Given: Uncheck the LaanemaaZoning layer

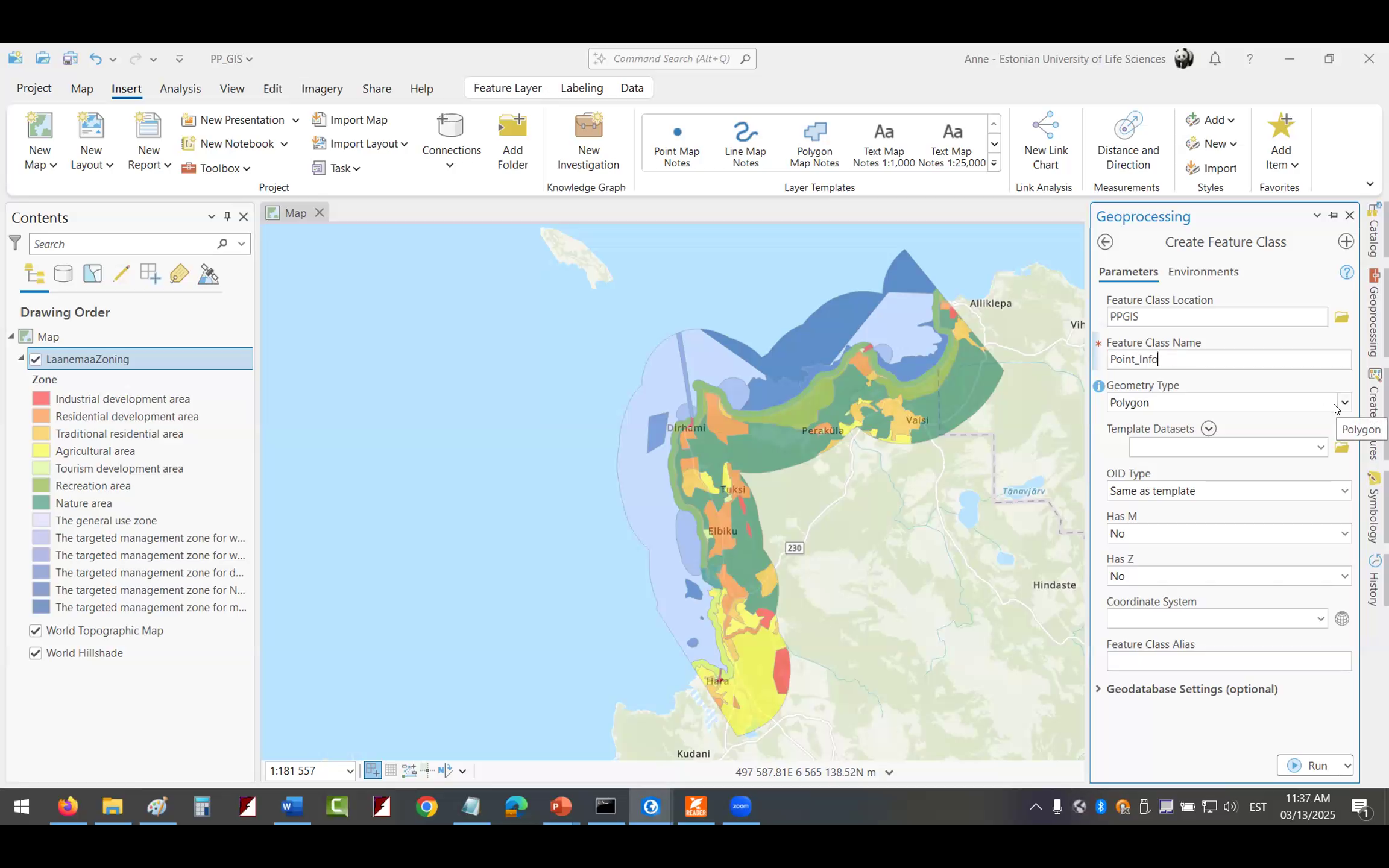Looking at the screenshot, I should pyautogui.click(x=36, y=359).
